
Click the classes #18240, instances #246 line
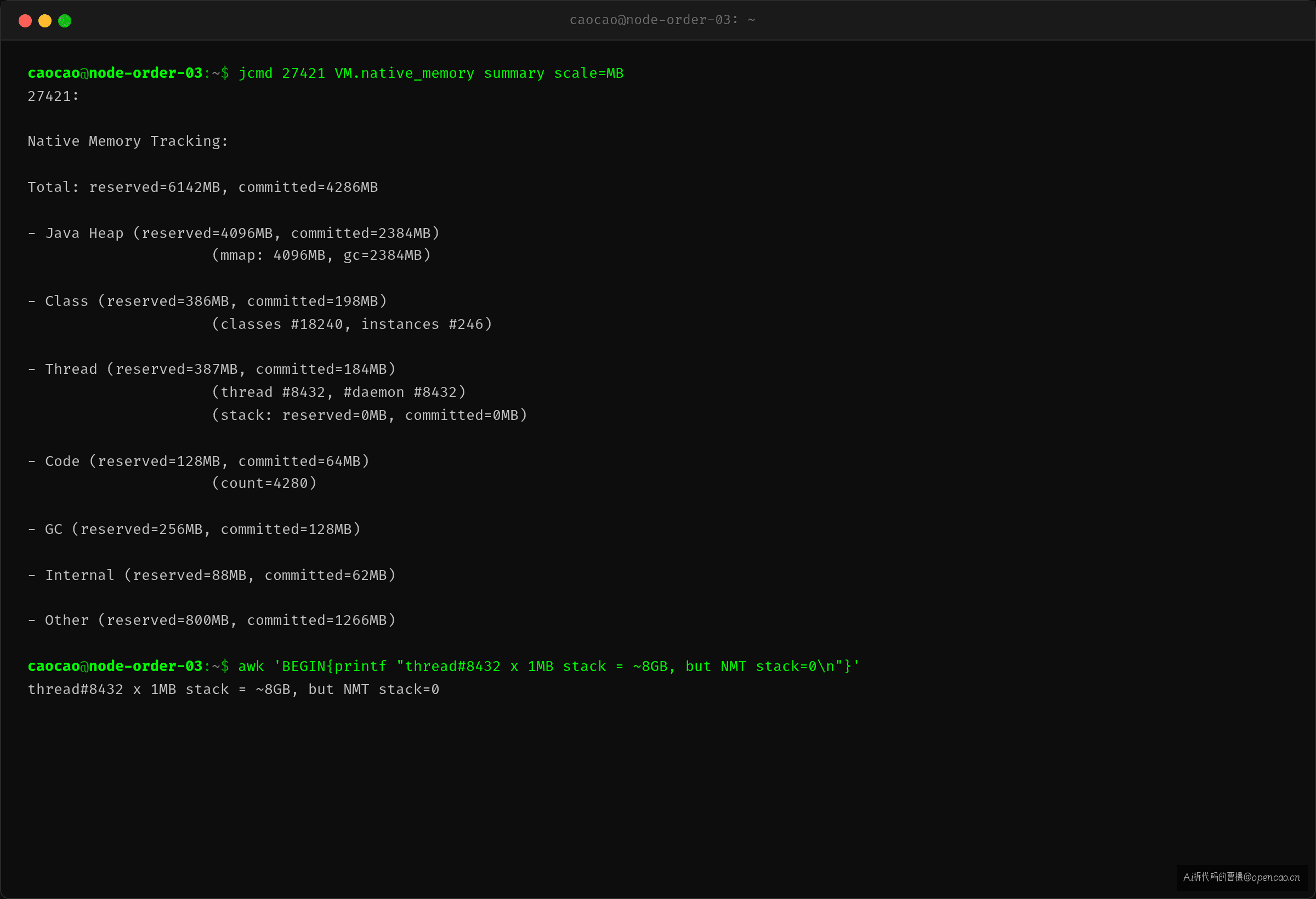tap(351, 324)
